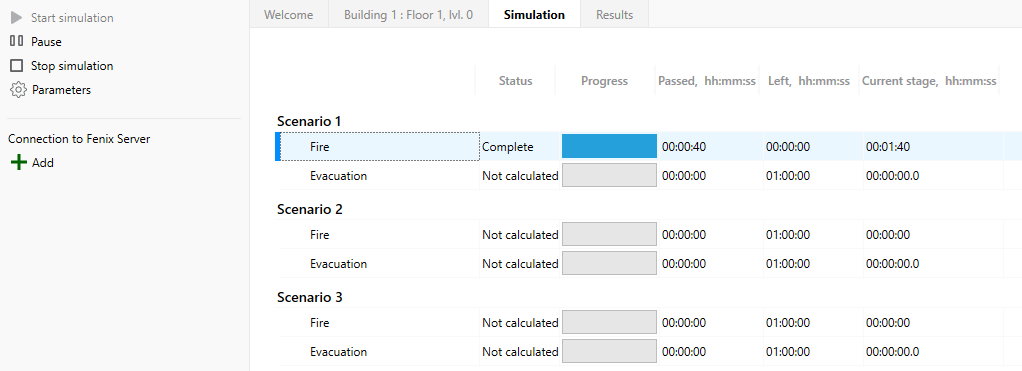Screen dimensions: 1022x371
Task: Open Parameters via the gear icon
Action: 18,89
